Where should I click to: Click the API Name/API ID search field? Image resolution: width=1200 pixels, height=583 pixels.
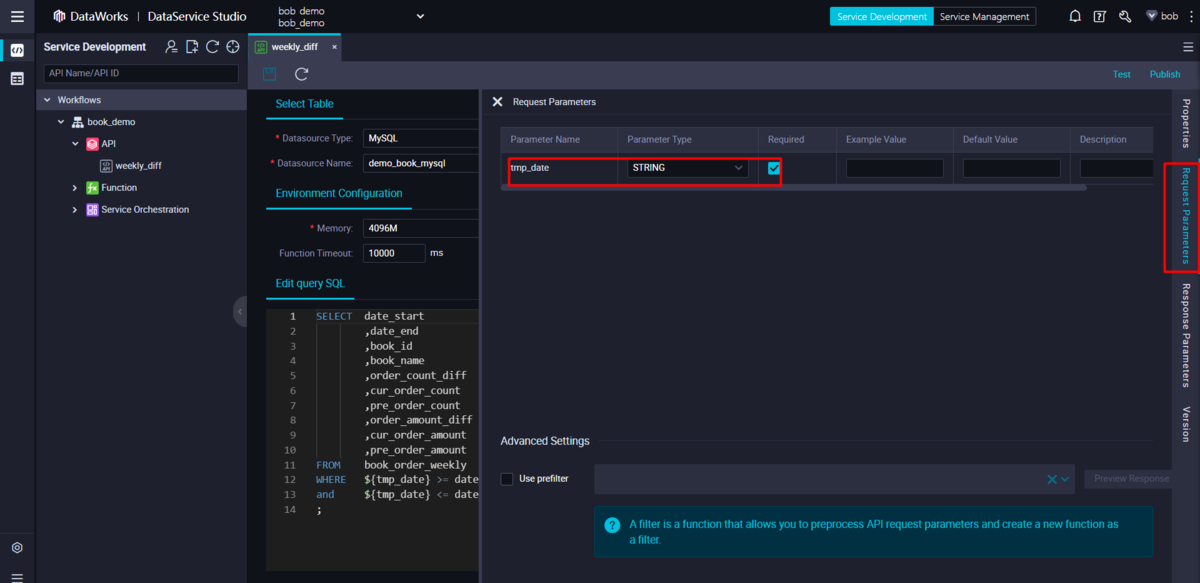click(141, 73)
